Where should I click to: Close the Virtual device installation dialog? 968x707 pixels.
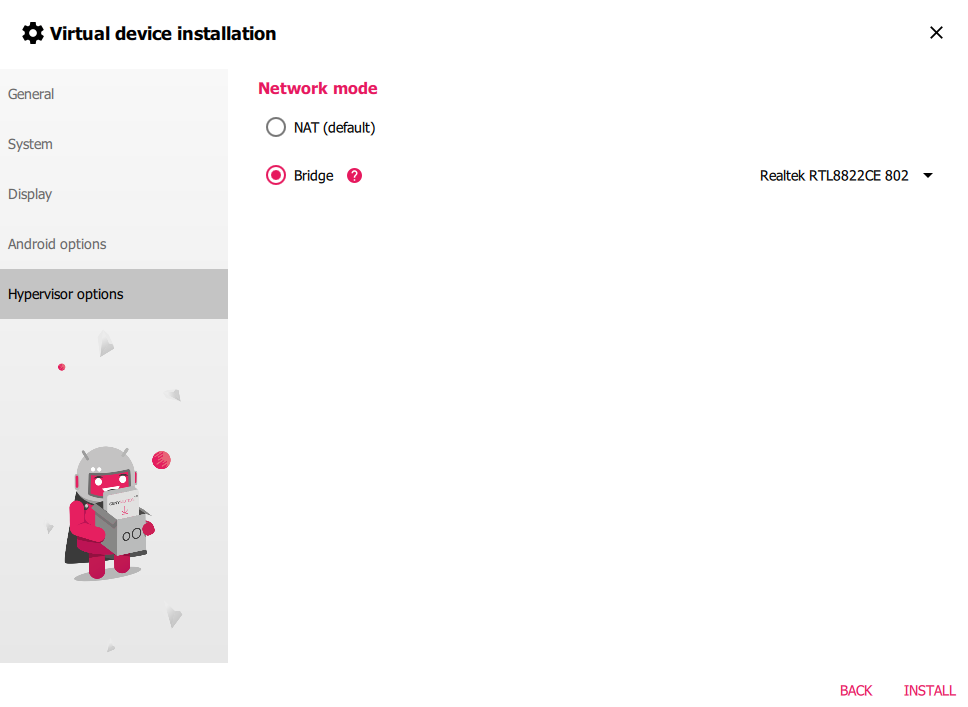click(x=936, y=33)
